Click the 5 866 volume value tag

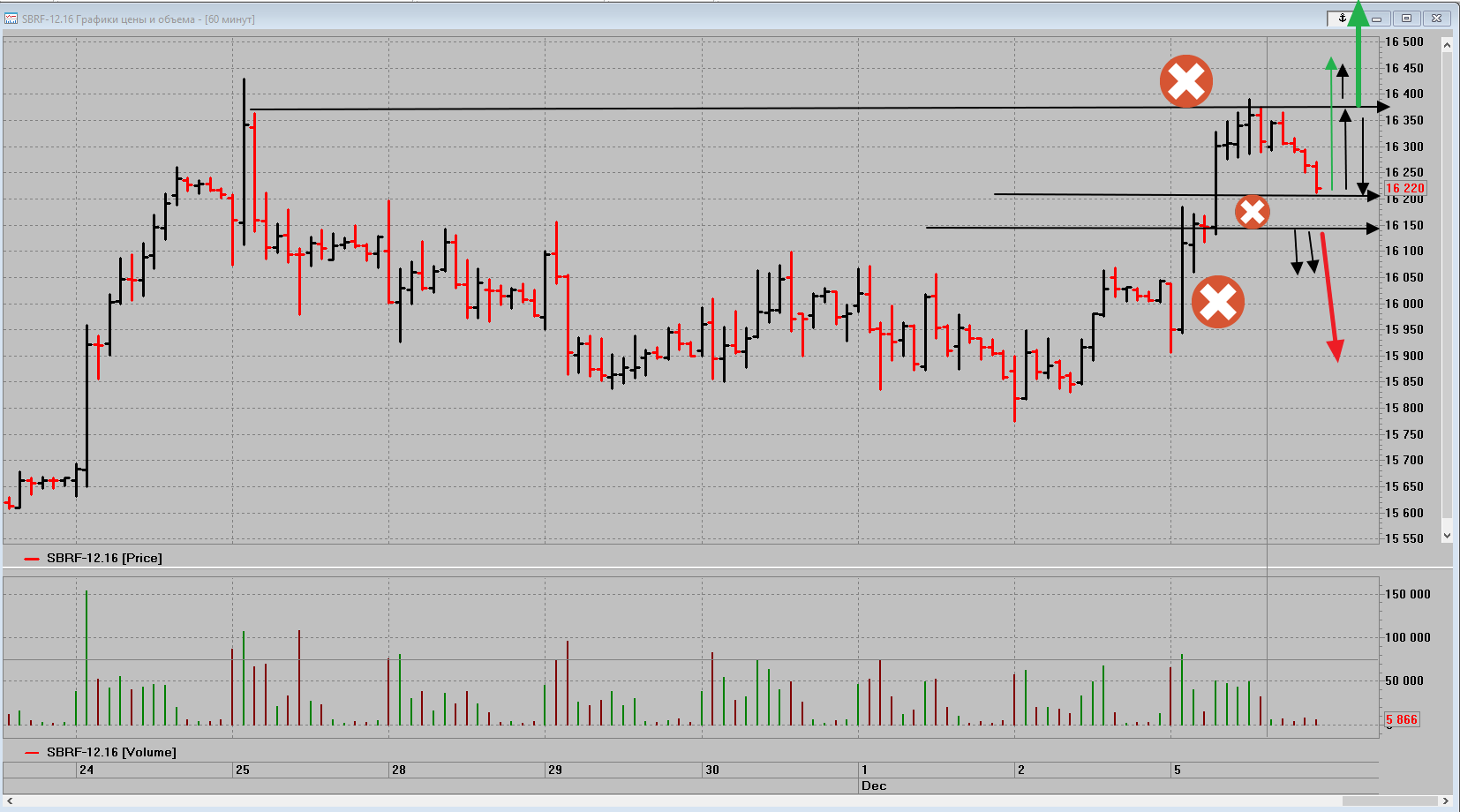pyautogui.click(x=1401, y=719)
